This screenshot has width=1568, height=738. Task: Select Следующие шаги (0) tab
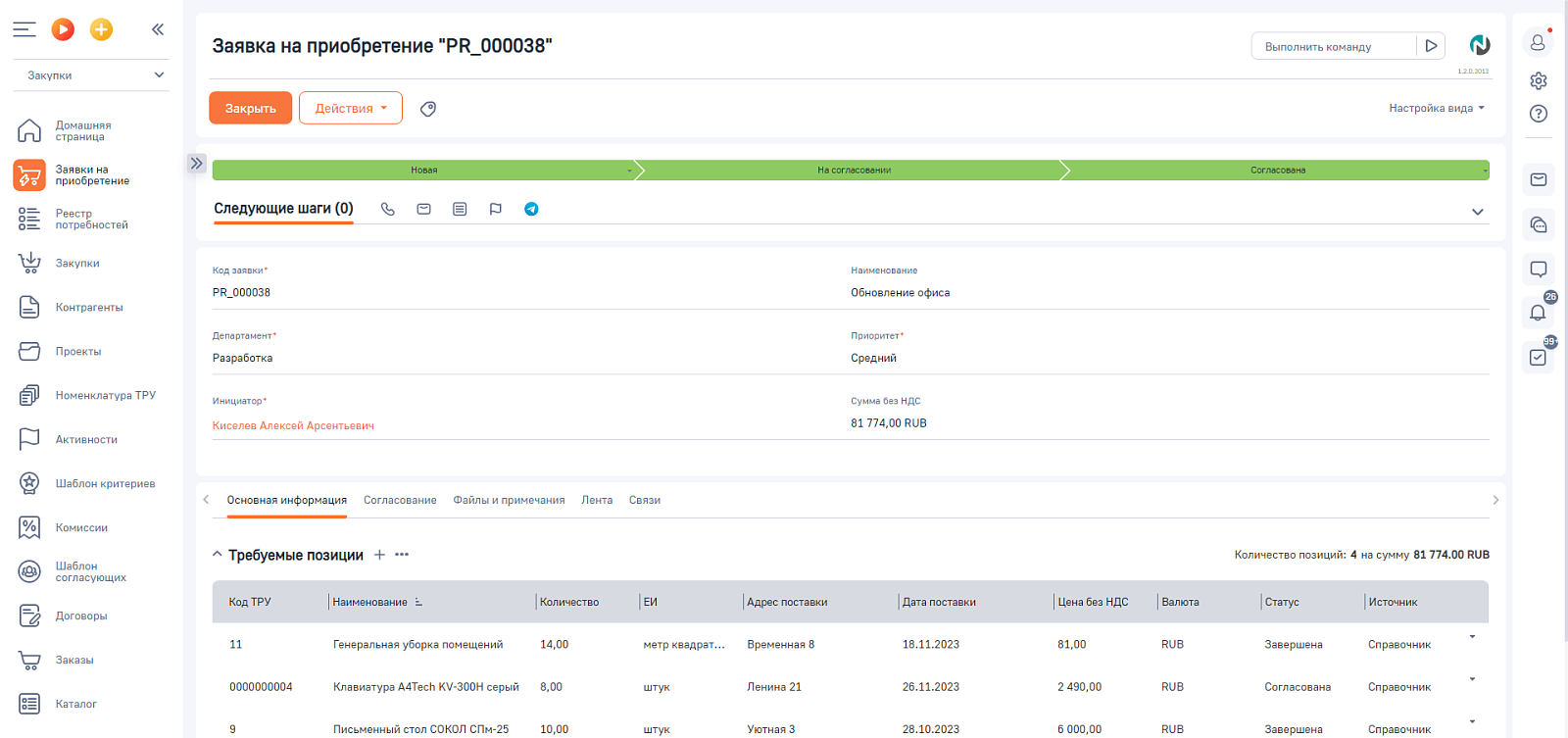tap(283, 208)
